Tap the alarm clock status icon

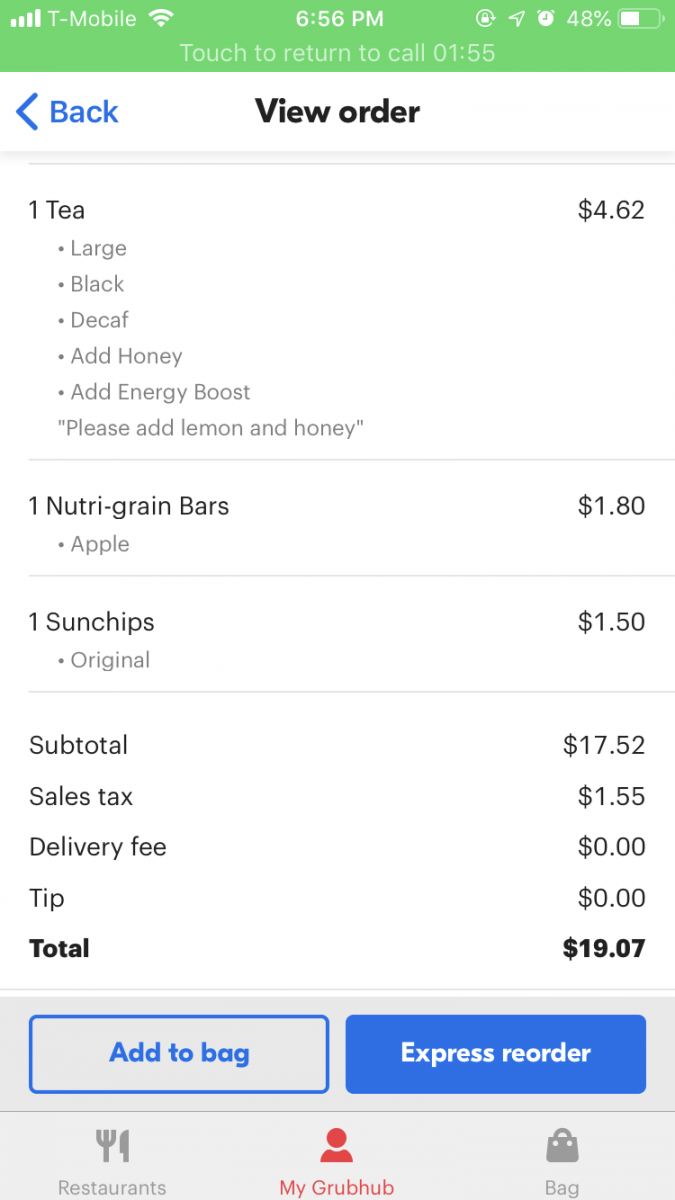(x=545, y=19)
